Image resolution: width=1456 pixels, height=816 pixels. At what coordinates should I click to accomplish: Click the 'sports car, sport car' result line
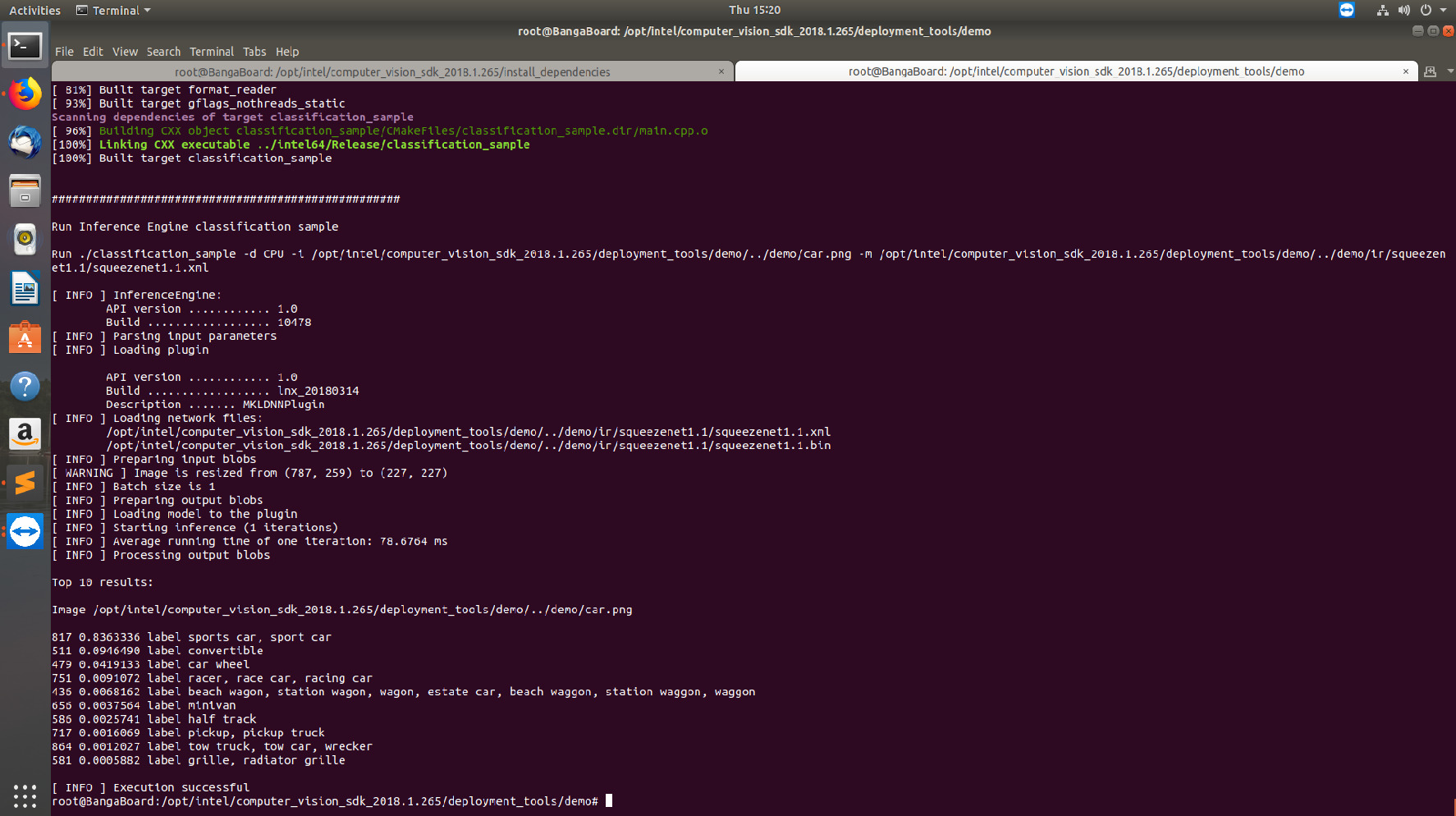[191, 637]
